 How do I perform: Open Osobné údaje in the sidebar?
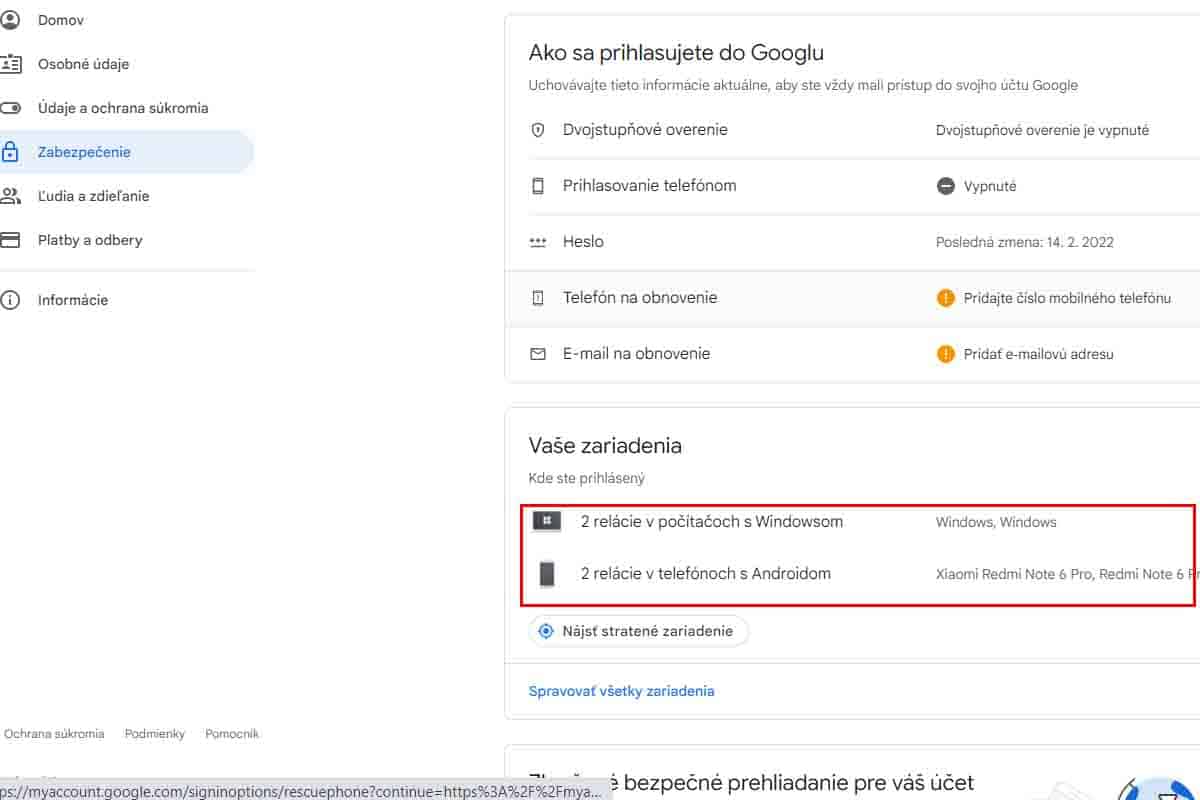pos(126,64)
